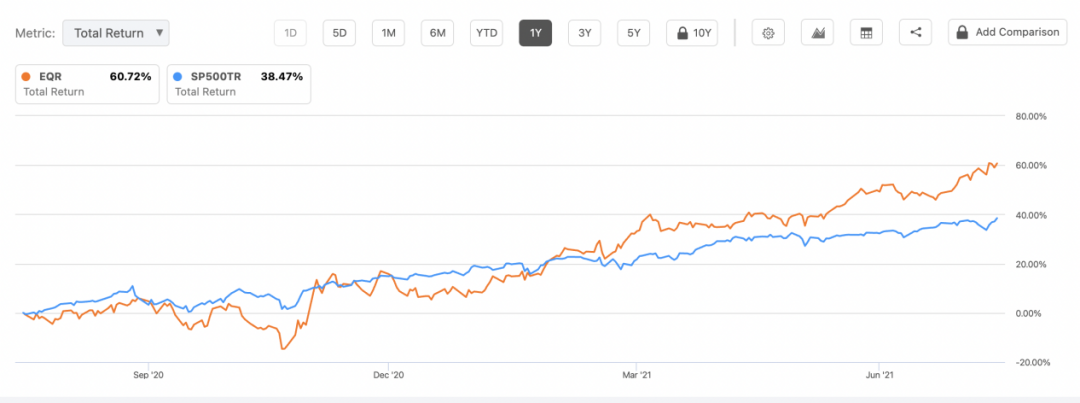The height and width of the screenshot is (403, 1080).
Task: Click the lock icon on Add Comparison
Action: coord(962,33)
